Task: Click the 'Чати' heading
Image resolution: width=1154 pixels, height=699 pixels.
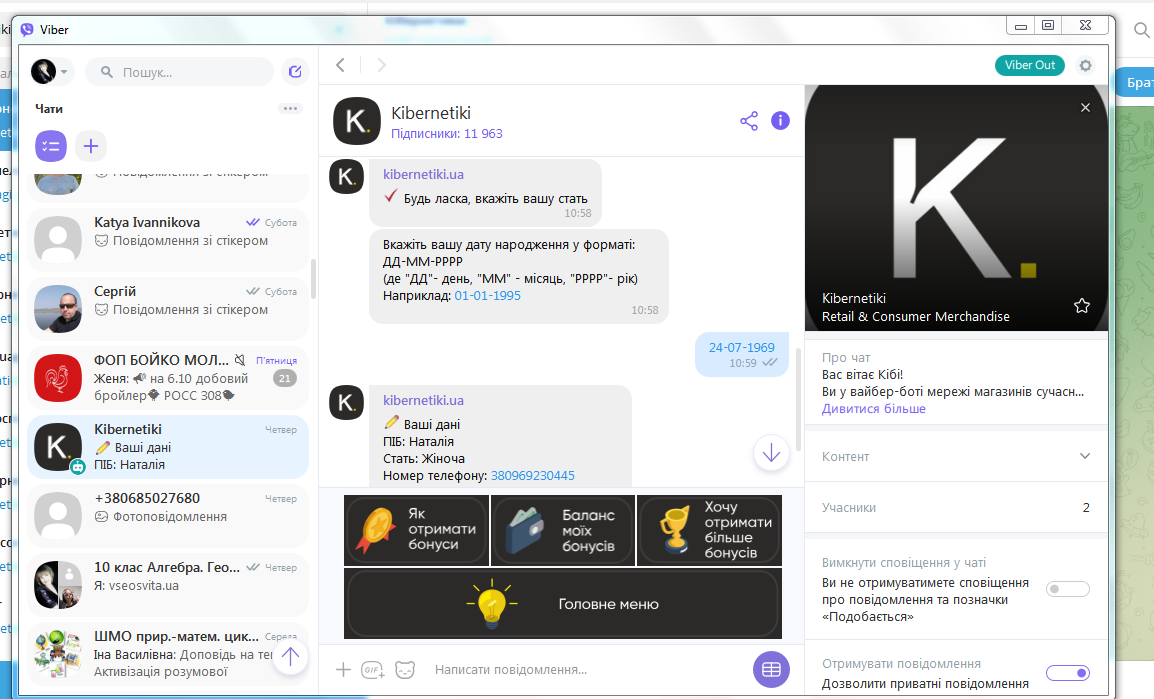Action: (49, 109)
